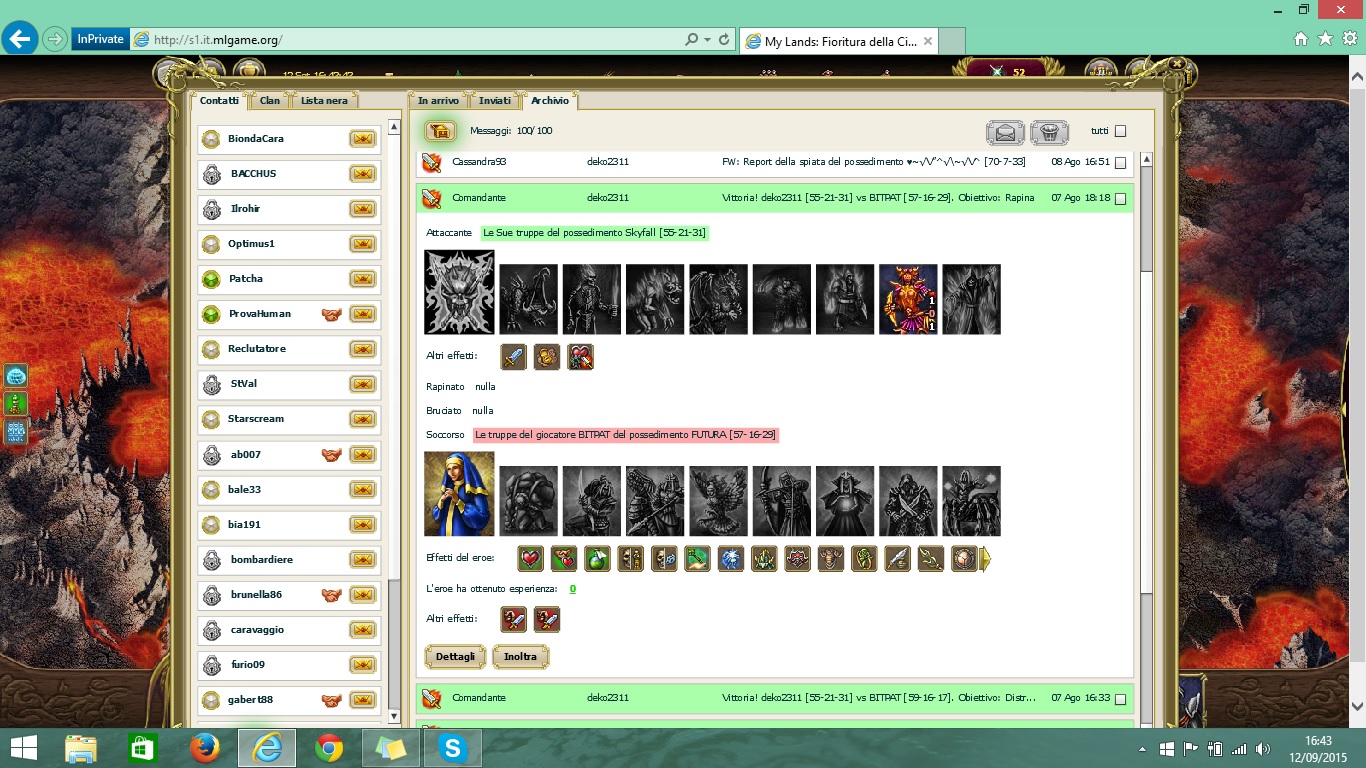
Task: Expand more hero effects with yellow arrow
Action: tap(986, 559)
